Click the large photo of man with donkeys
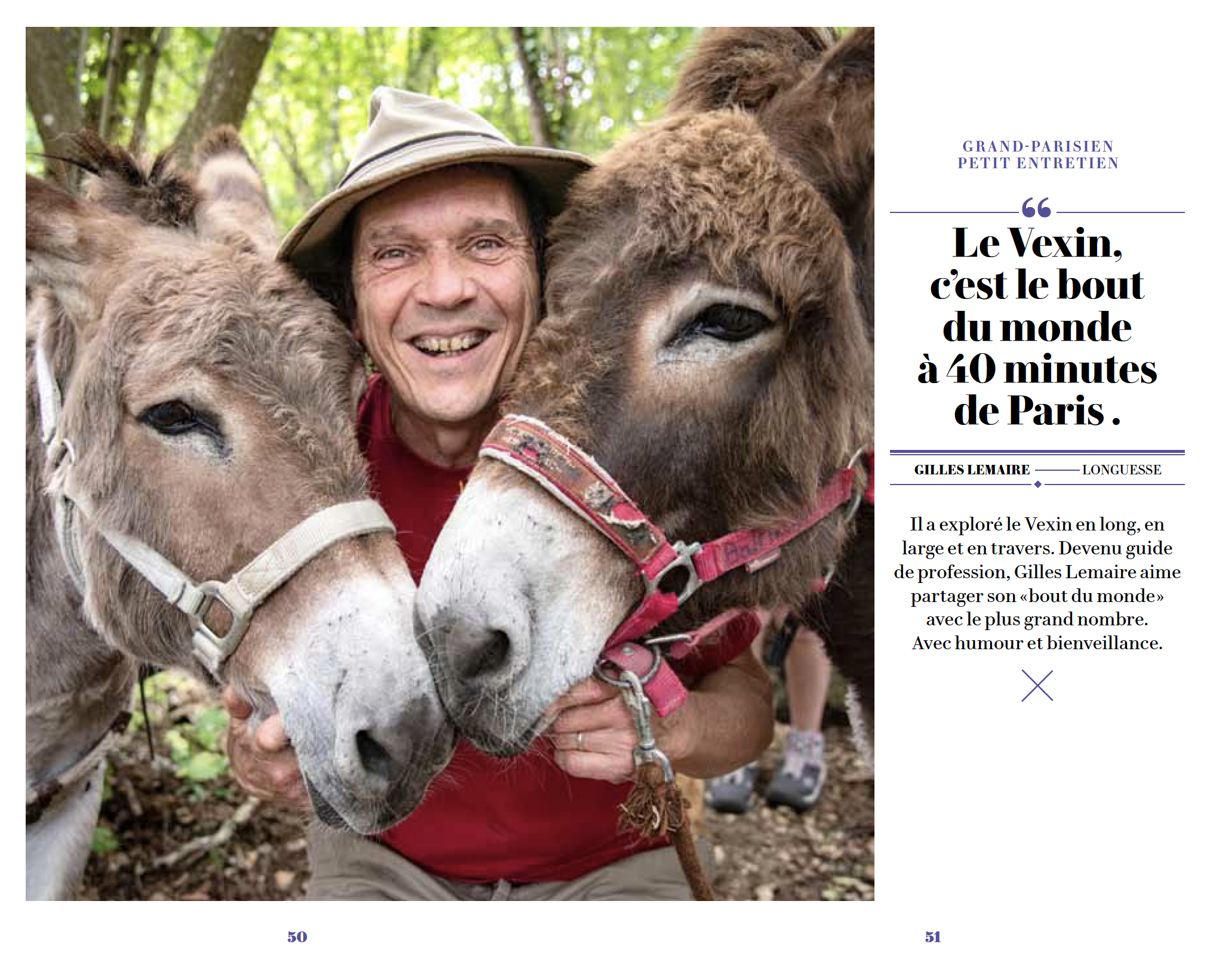The width and height of the screenshot is (1232, 975). [x=450, y=464]
